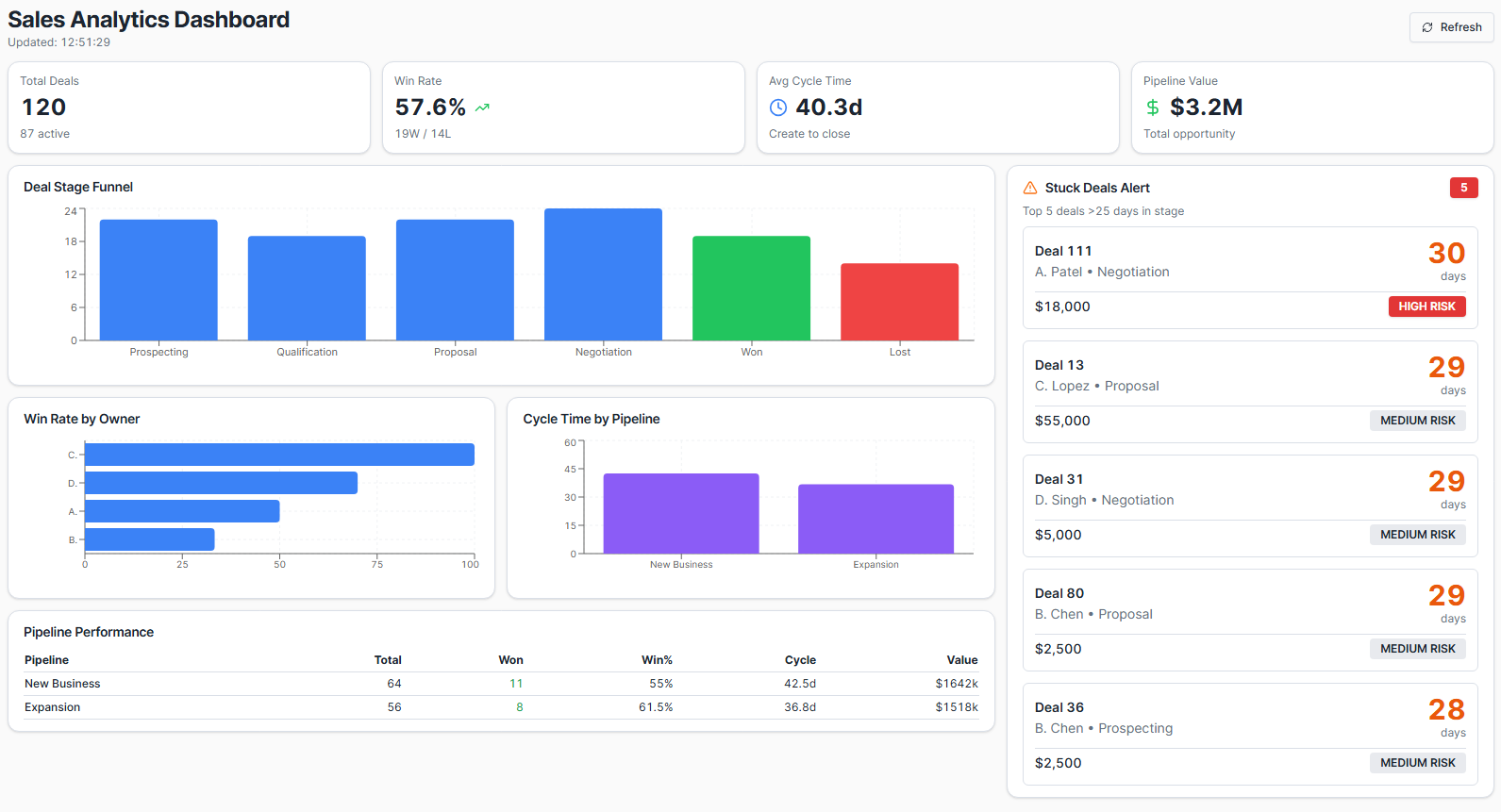Select the Negotiation bar in Deal Stage Funnel

point(603,274)
